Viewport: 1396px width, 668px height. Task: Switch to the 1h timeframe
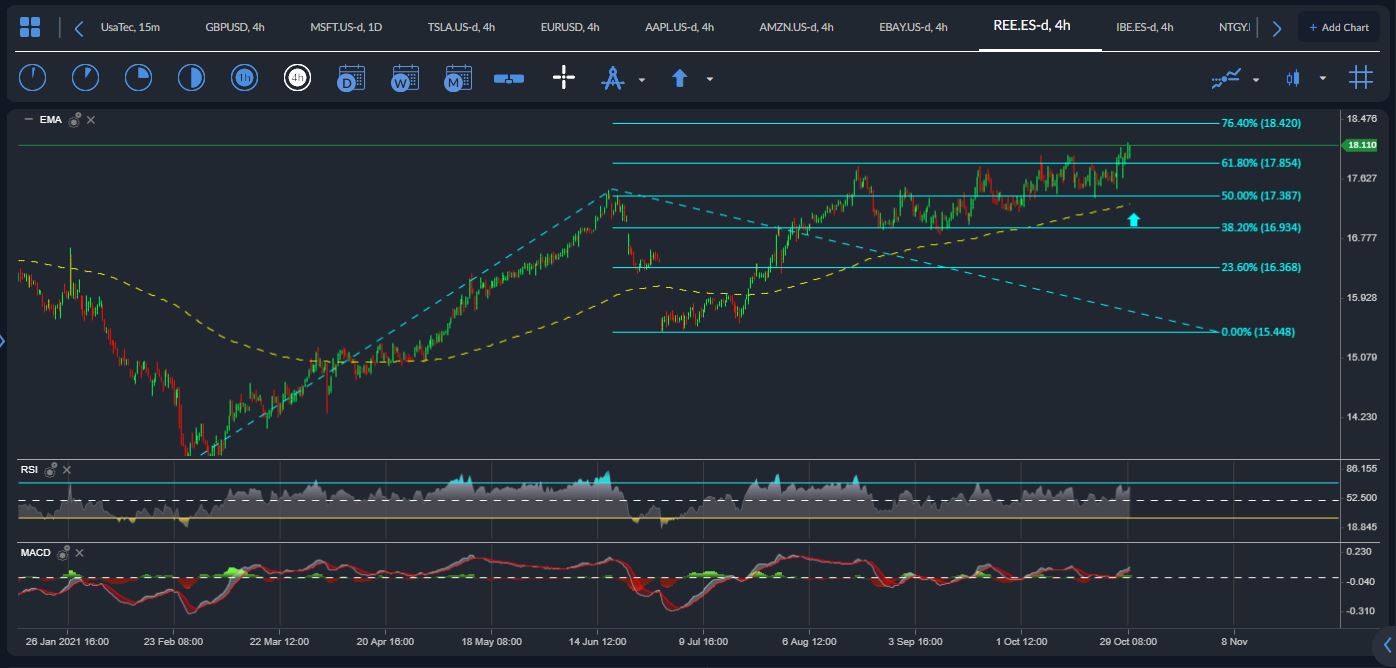pyautogui.click(x=244, y=77)
